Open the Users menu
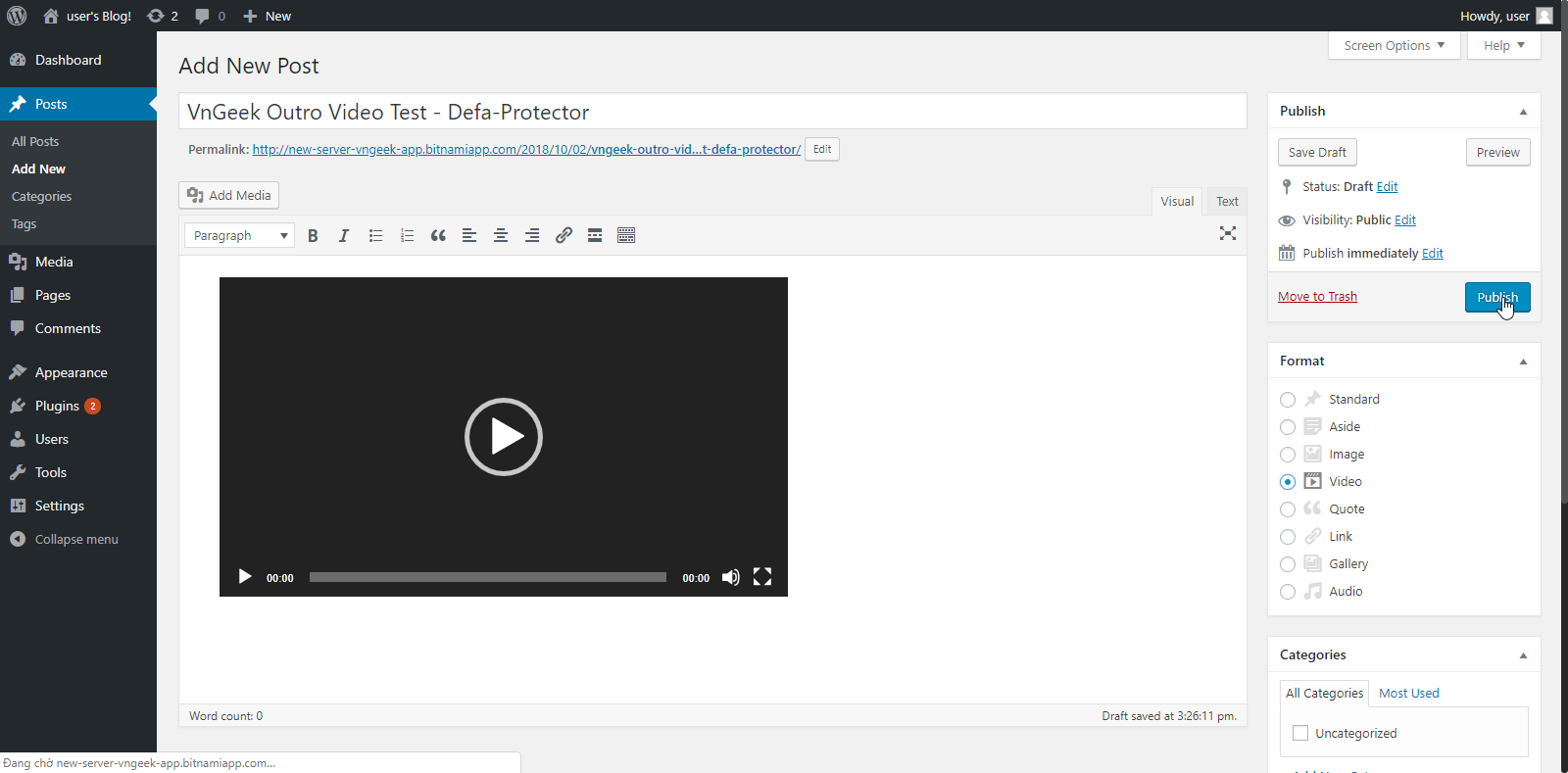Screen dimensions: 1568x773 point(78,439)
